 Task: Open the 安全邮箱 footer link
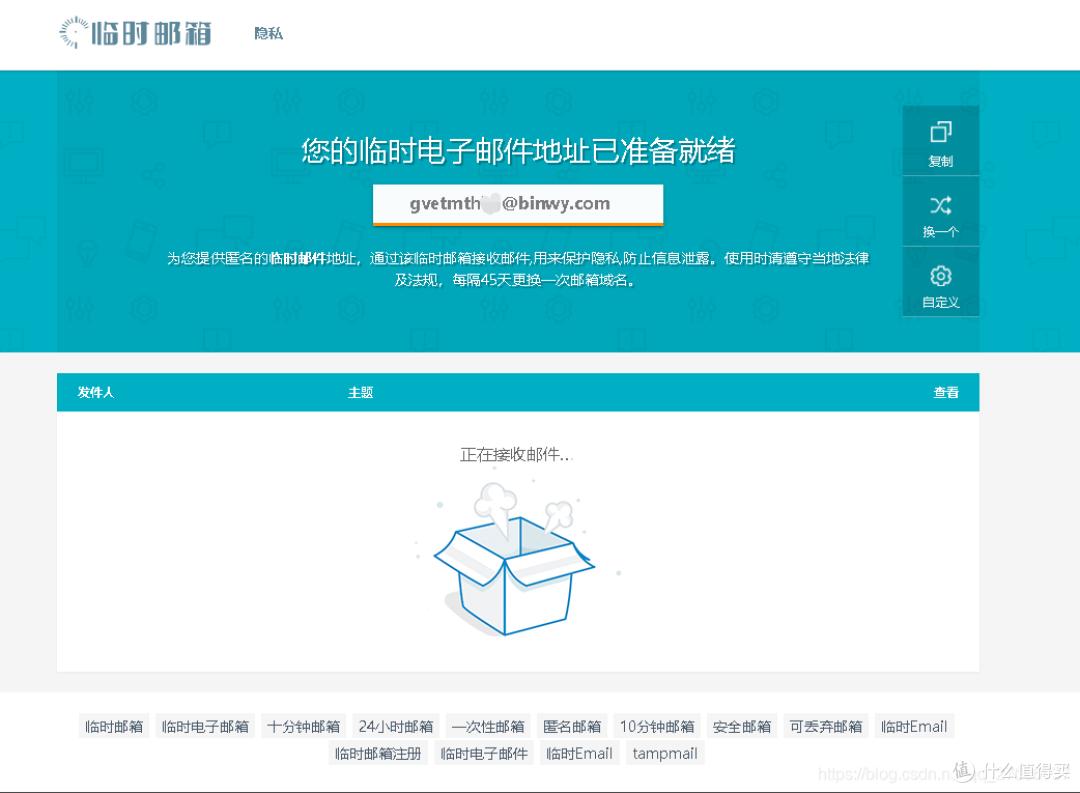[x=742, y=726]
